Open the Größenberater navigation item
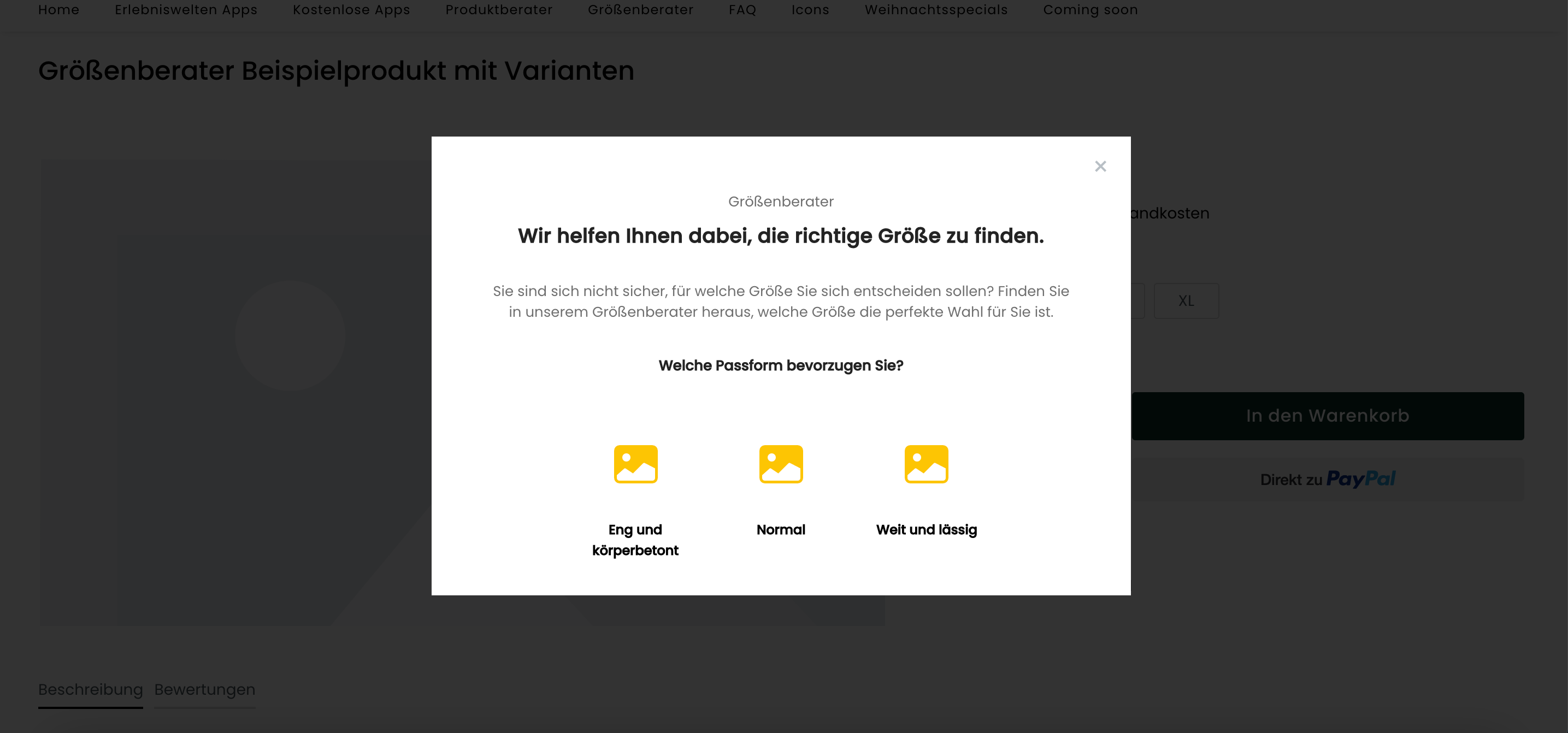Viewport: 1568px width, 733px height. (640, 10)
